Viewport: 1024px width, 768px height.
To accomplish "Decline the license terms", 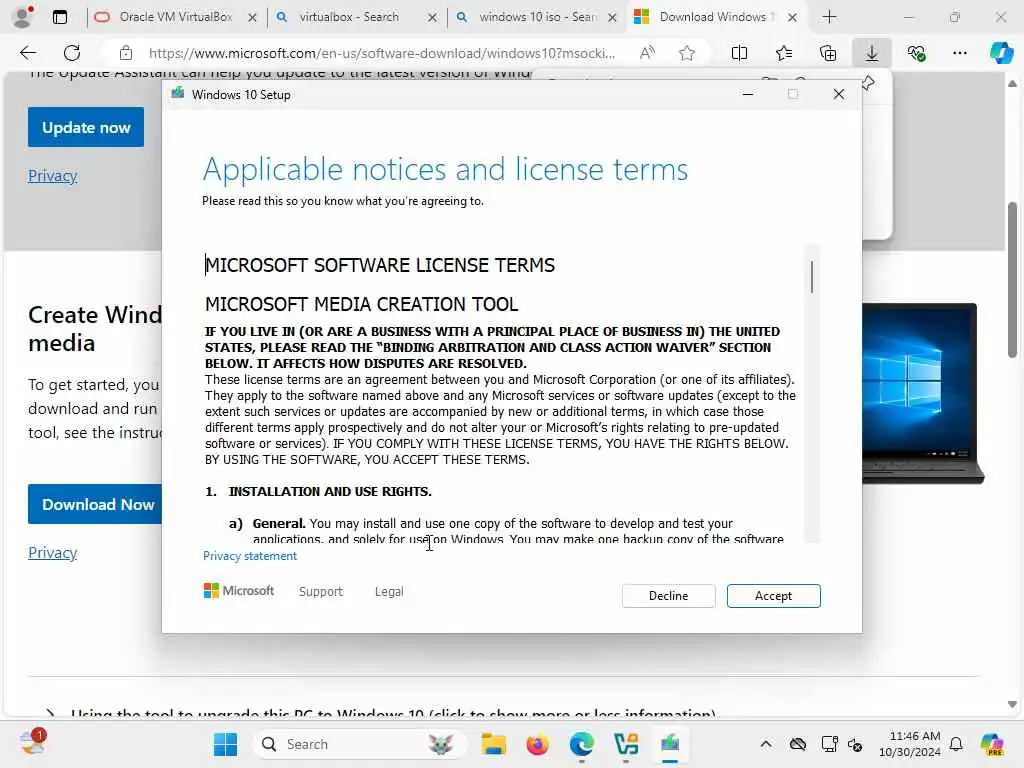I will [668, 596].
